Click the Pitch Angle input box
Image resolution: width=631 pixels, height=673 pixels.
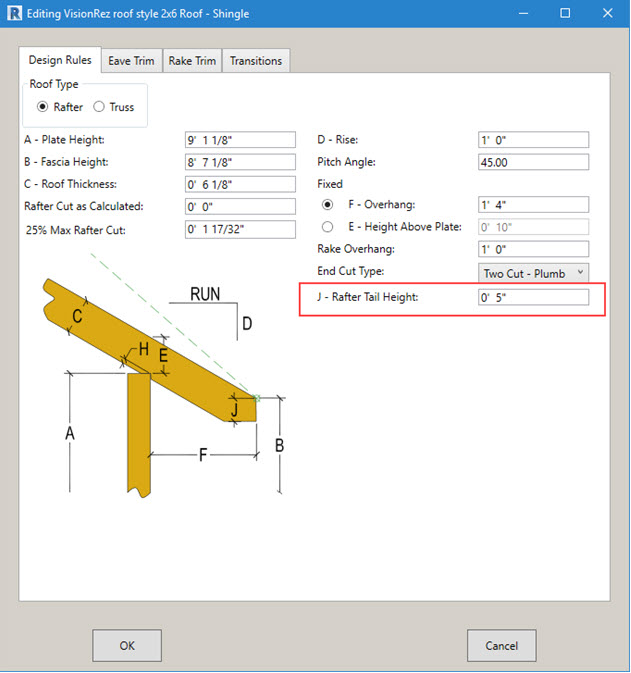click(x=533, y=162)
